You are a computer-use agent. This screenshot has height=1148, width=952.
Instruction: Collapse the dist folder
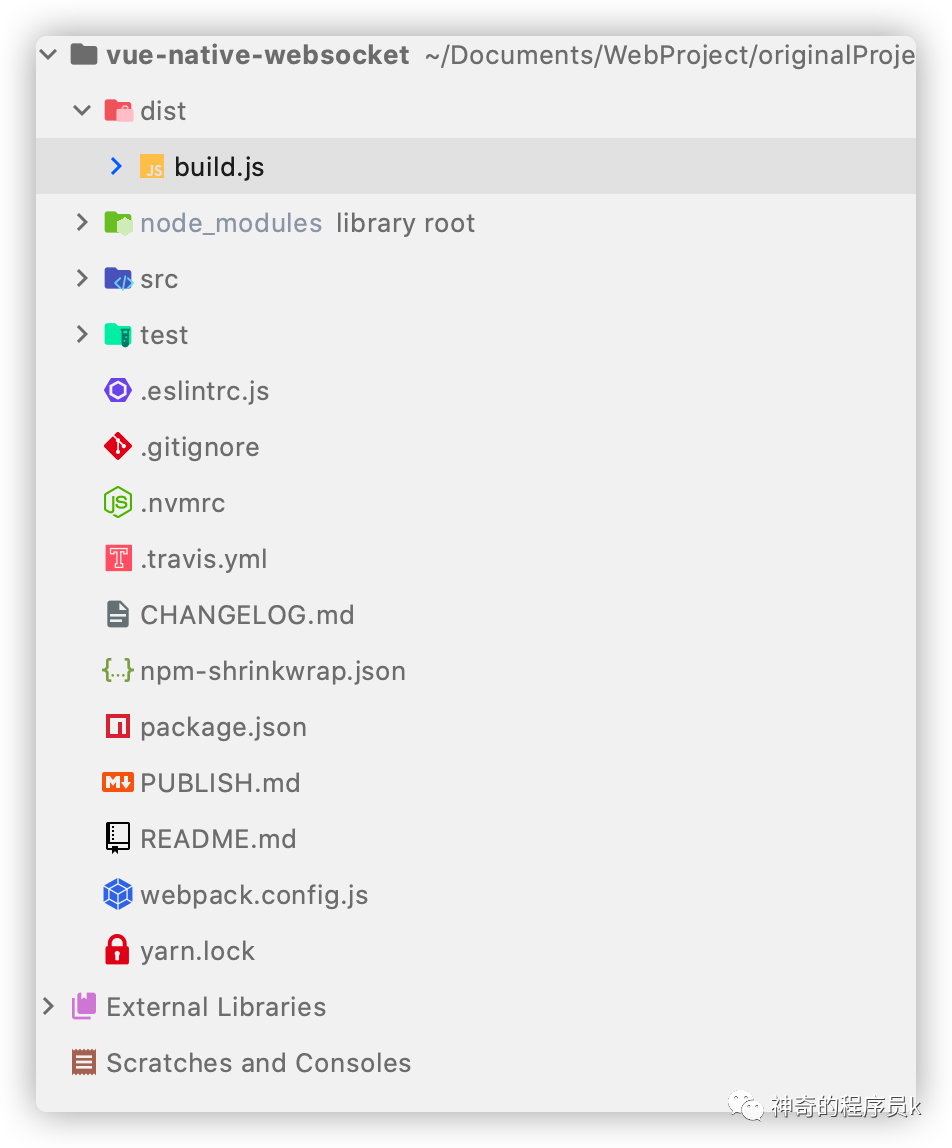point(82,111)
